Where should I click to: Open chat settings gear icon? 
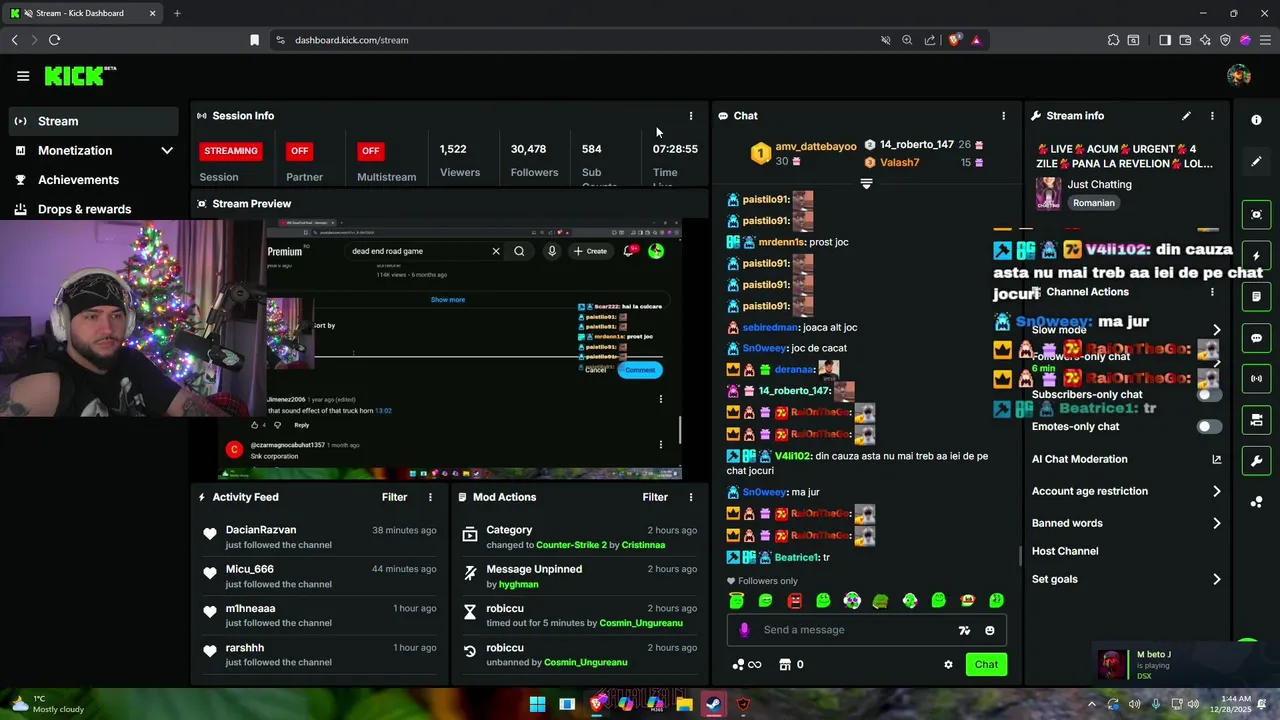(x=948, y=664)
